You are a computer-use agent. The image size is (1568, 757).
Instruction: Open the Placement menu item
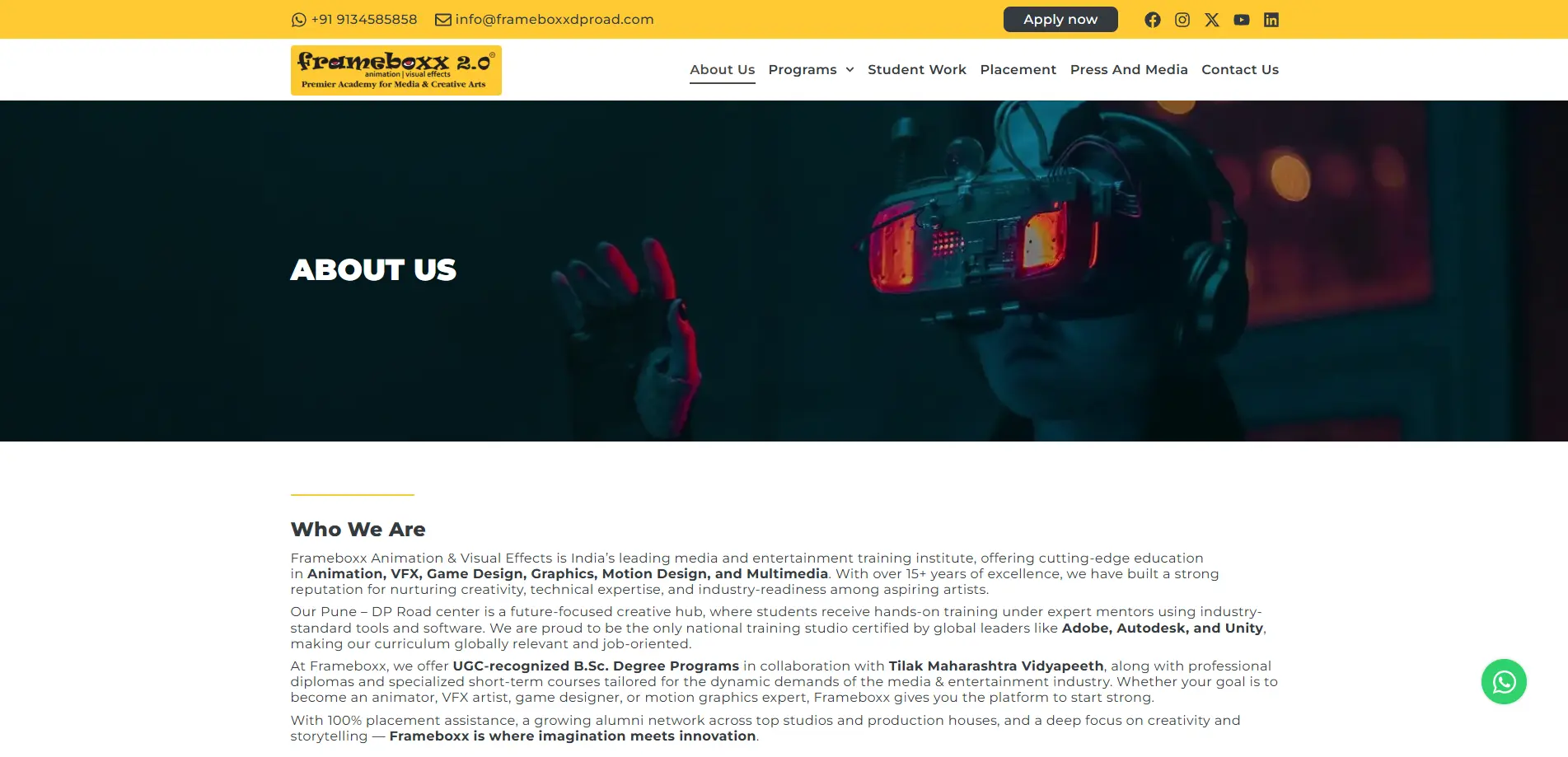click(1018, 70)
